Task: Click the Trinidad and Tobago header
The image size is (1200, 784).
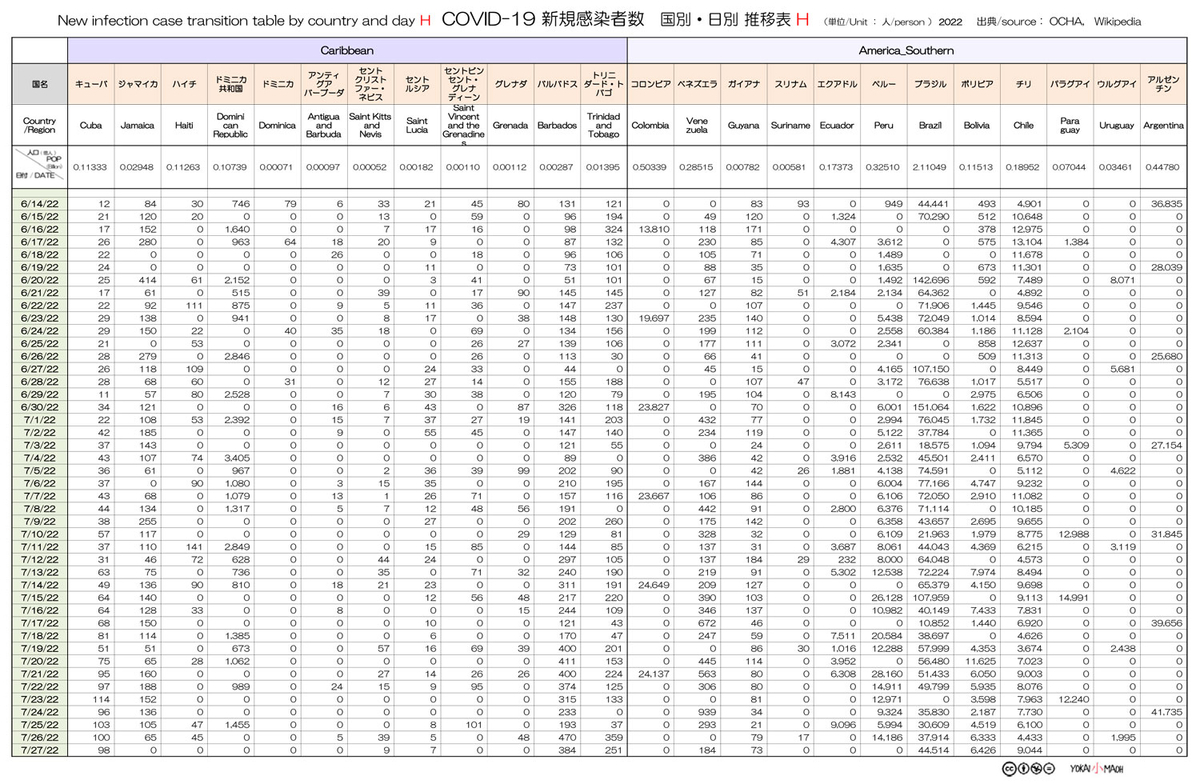Action: tap(604, 126)
